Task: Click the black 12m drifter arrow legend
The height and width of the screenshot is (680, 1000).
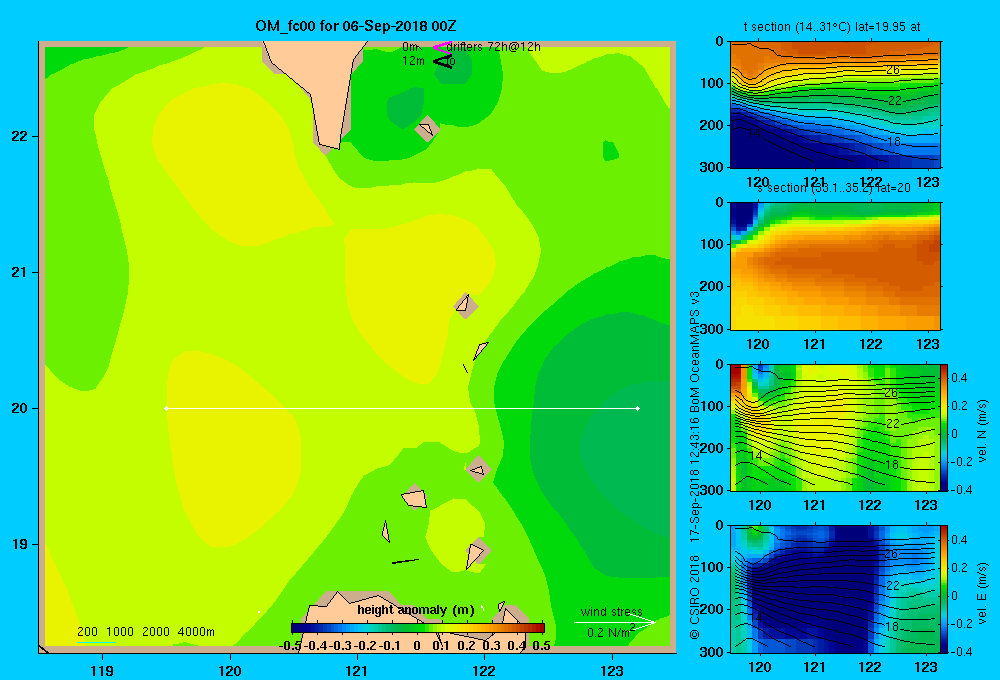Action: point(443,61)
